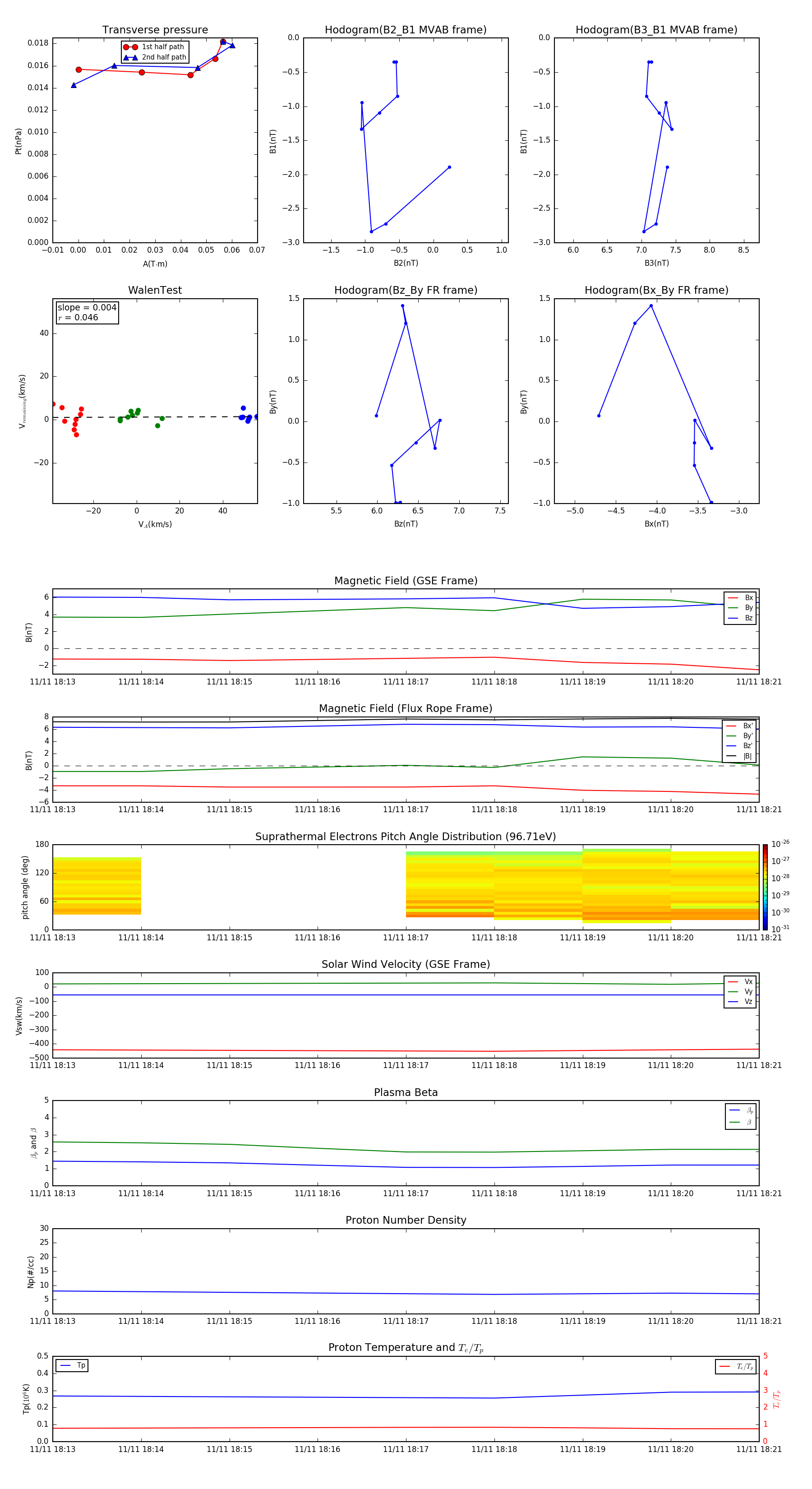This screenshot has width=812, height=1489.
Task: Click the 'WalenTest' plot title
Action: click(x=155, y=290)
